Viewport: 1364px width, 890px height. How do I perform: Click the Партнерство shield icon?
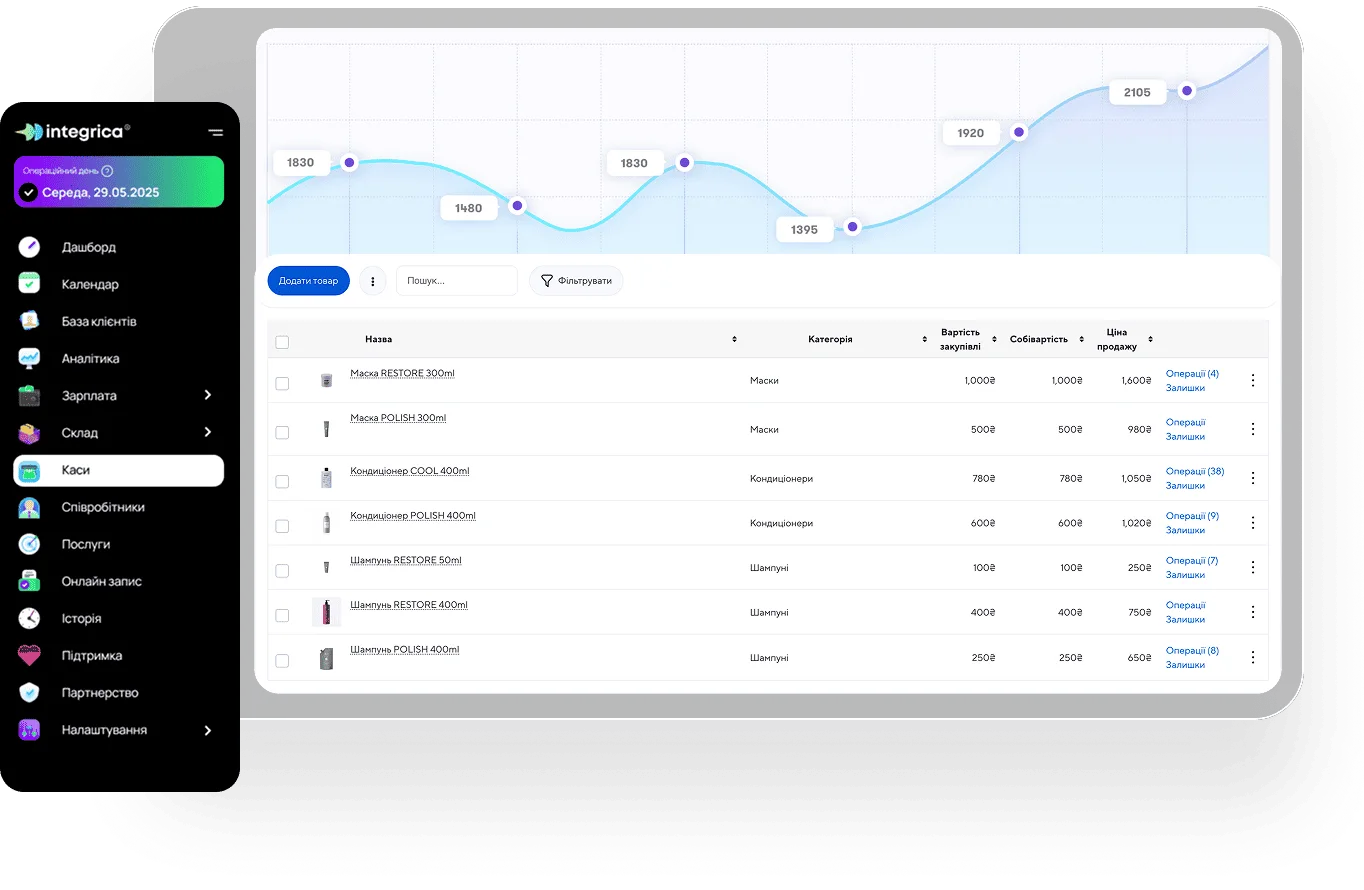coord(29,693)
